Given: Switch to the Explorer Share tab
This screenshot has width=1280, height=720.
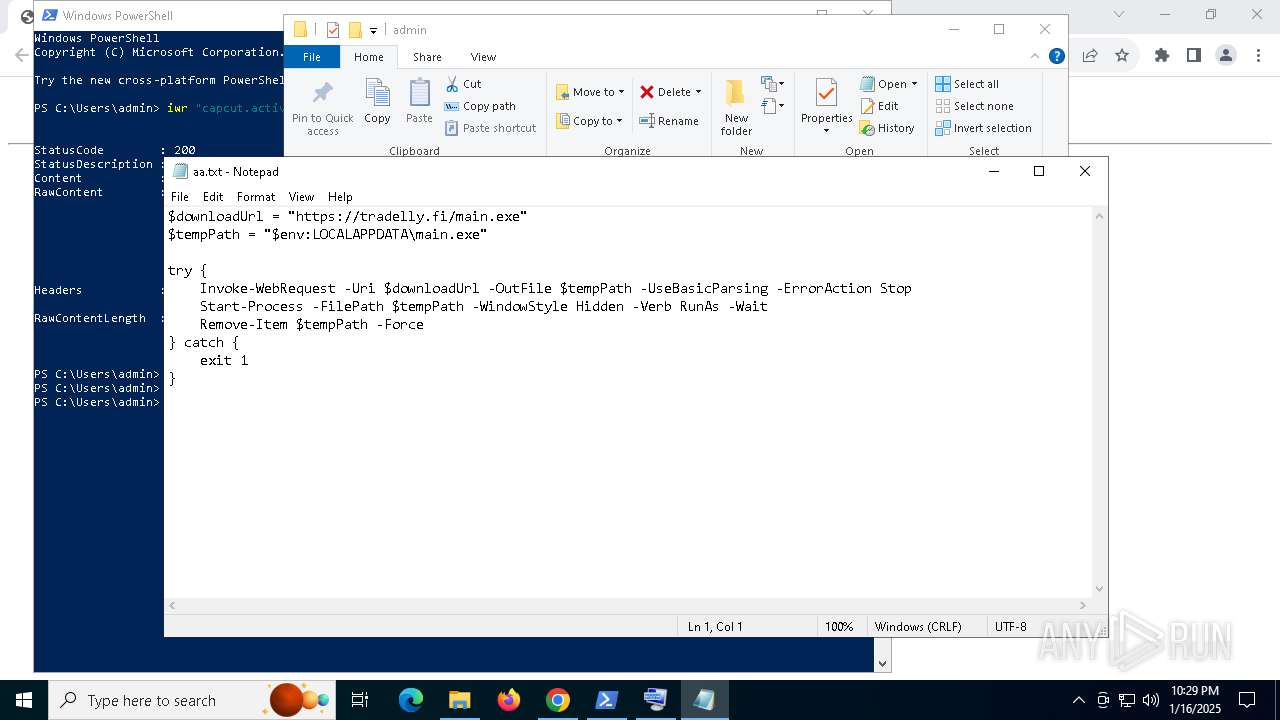Looking at the screenshot, I should coord(427,57).
